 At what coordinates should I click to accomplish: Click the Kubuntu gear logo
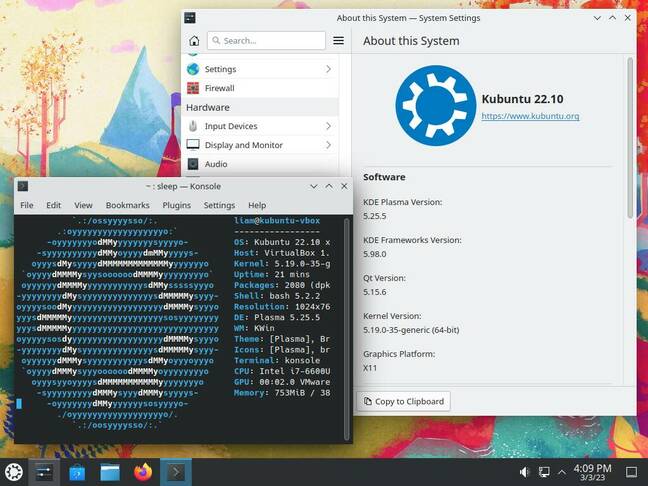(436, 105)
